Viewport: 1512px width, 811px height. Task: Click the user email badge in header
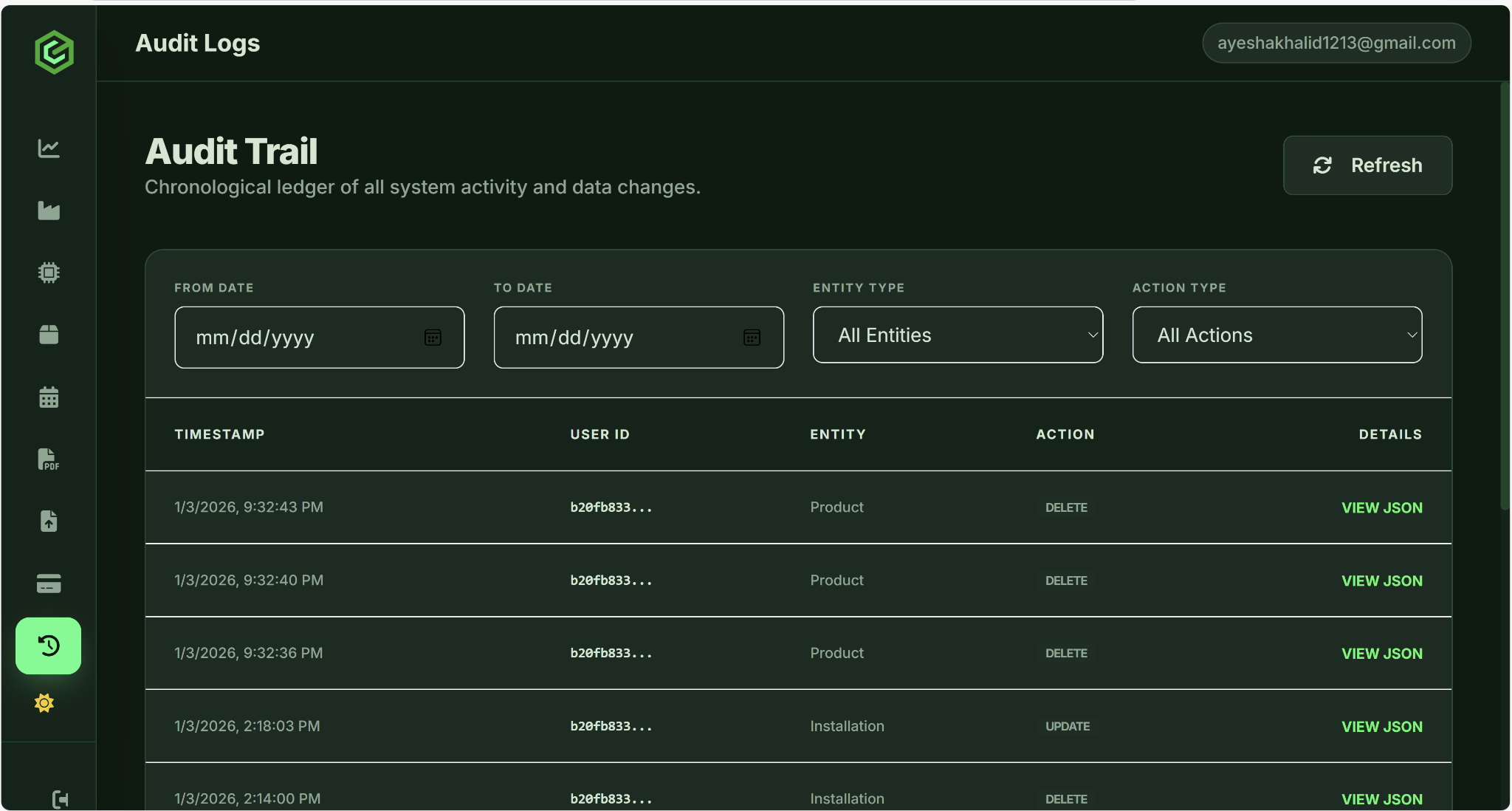[x=1336, y=43]
